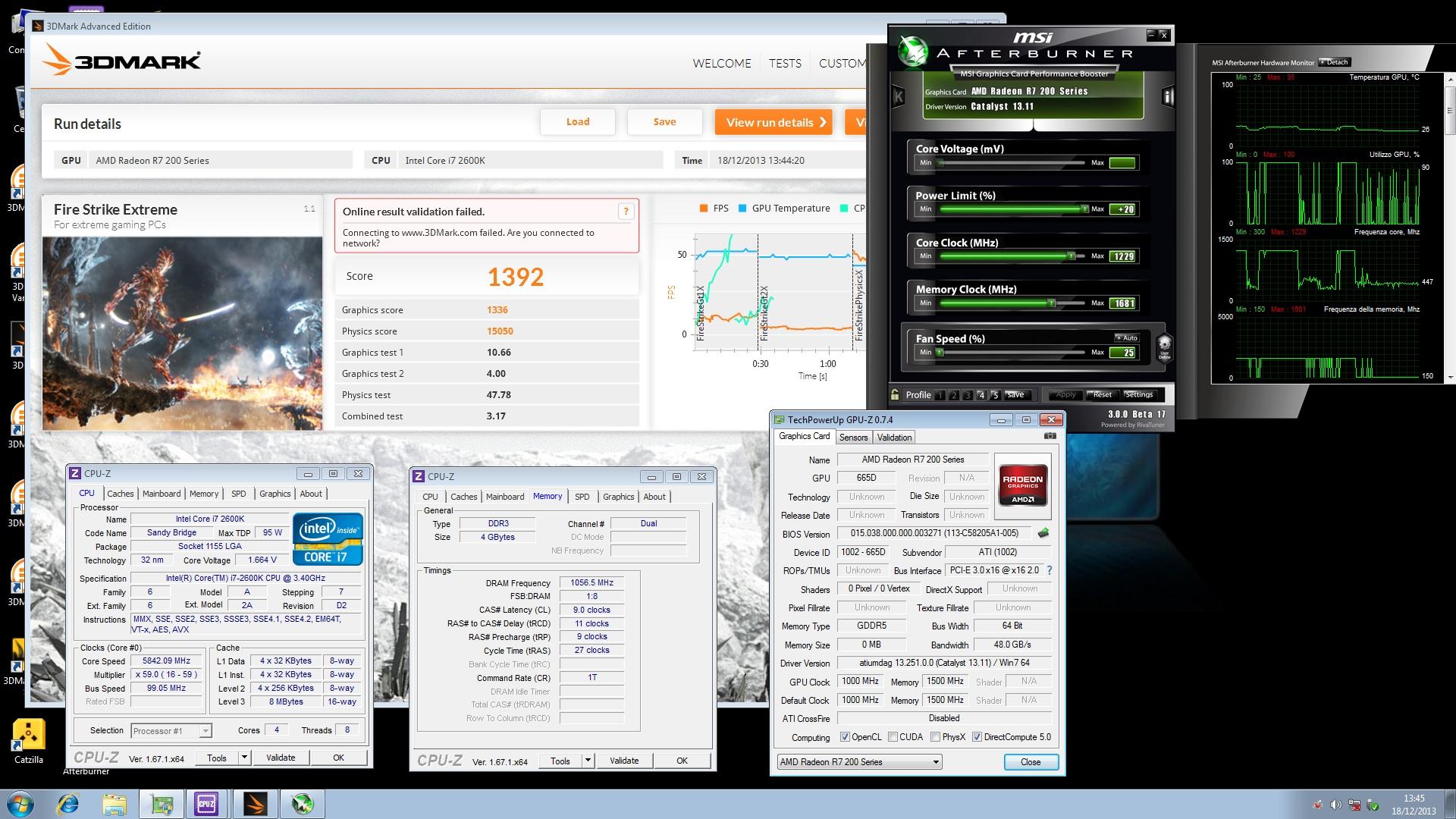Viewport: 1456px width, 819px height.
Task: Click the MSI Afterburner green dragon logo
Action: [x=913, y=51]
